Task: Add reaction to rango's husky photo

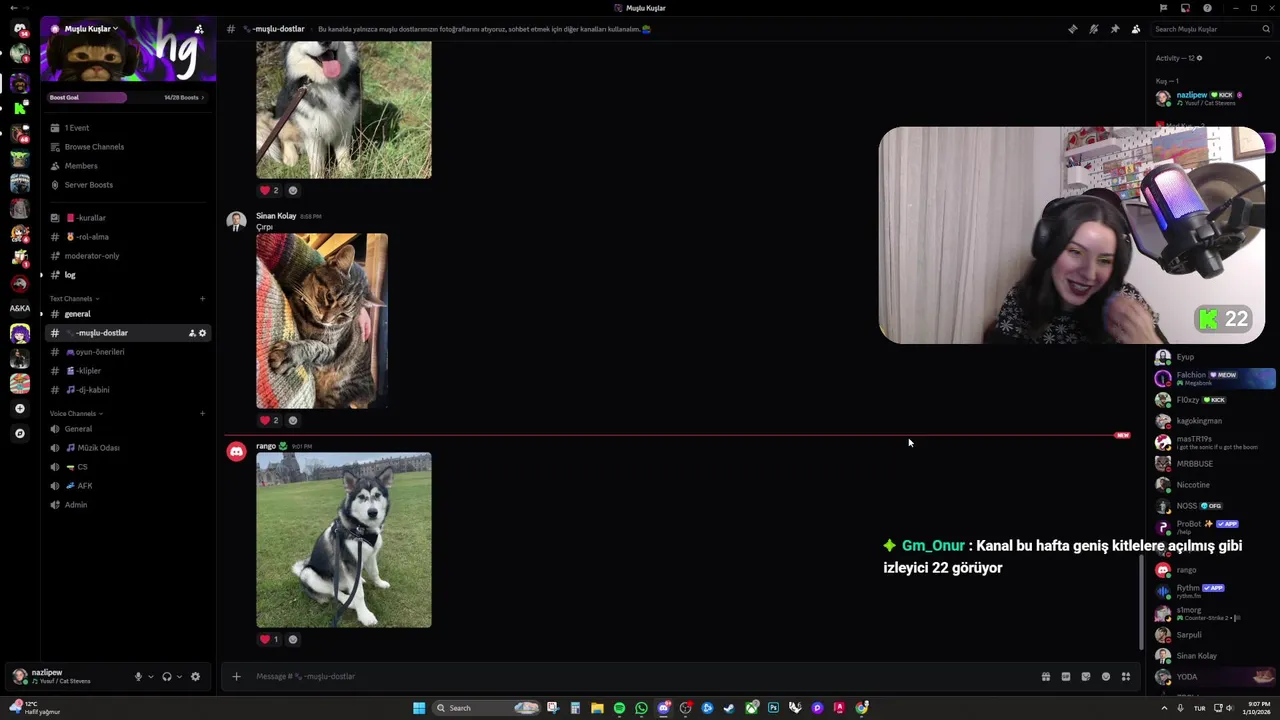Action: 293,639
